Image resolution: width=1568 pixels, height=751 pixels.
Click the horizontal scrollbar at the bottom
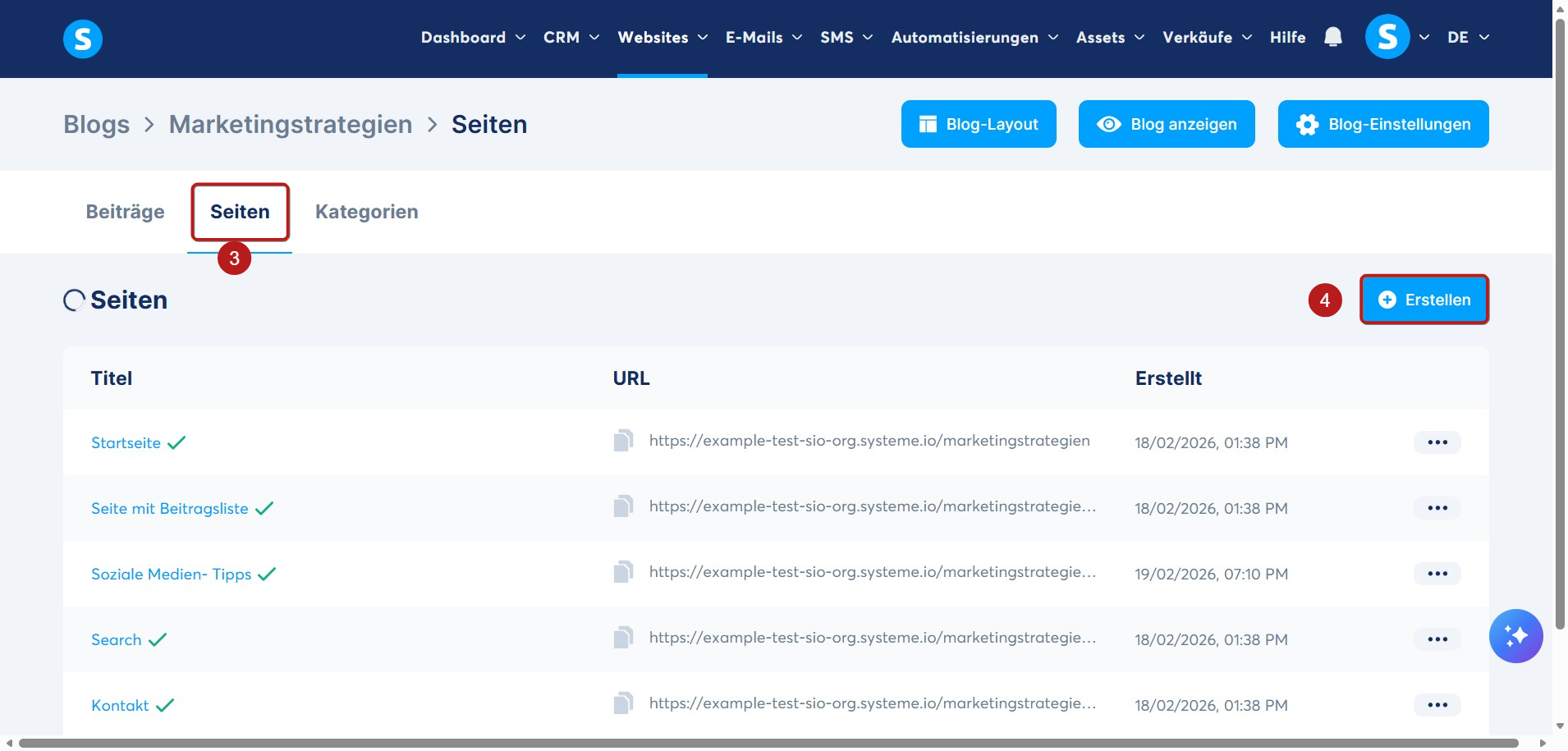[768, 743]
